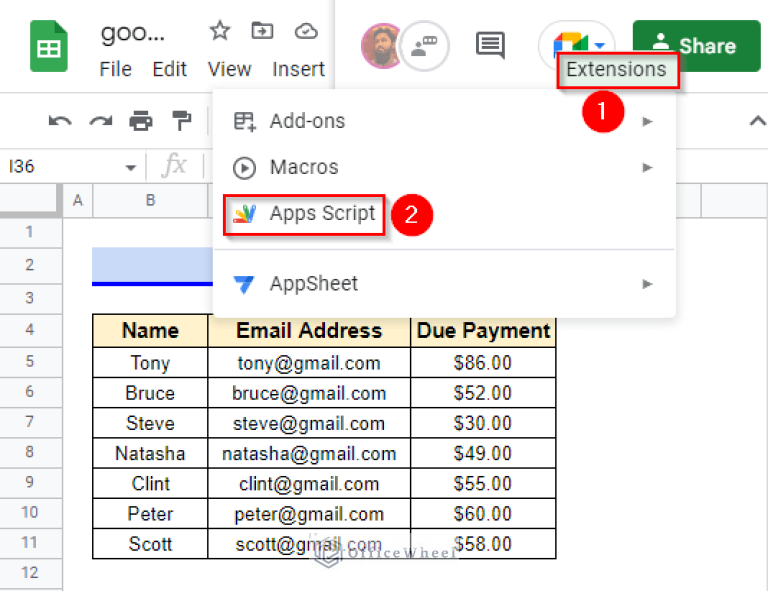Click the move to folder icon
Viewport: 768px width, 591px height.
pos(262,31)
